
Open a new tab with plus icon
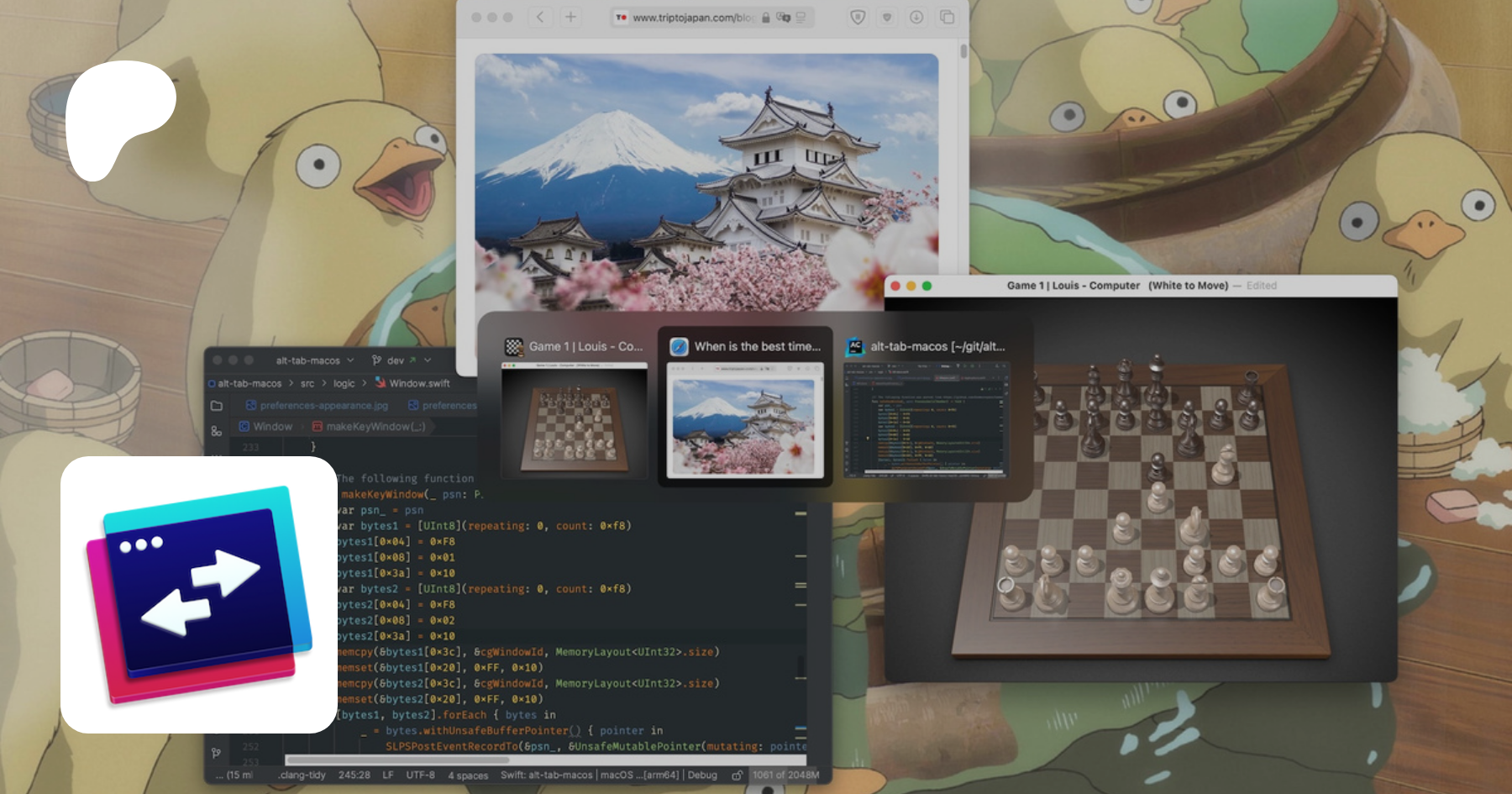click(x=570, y=17)
